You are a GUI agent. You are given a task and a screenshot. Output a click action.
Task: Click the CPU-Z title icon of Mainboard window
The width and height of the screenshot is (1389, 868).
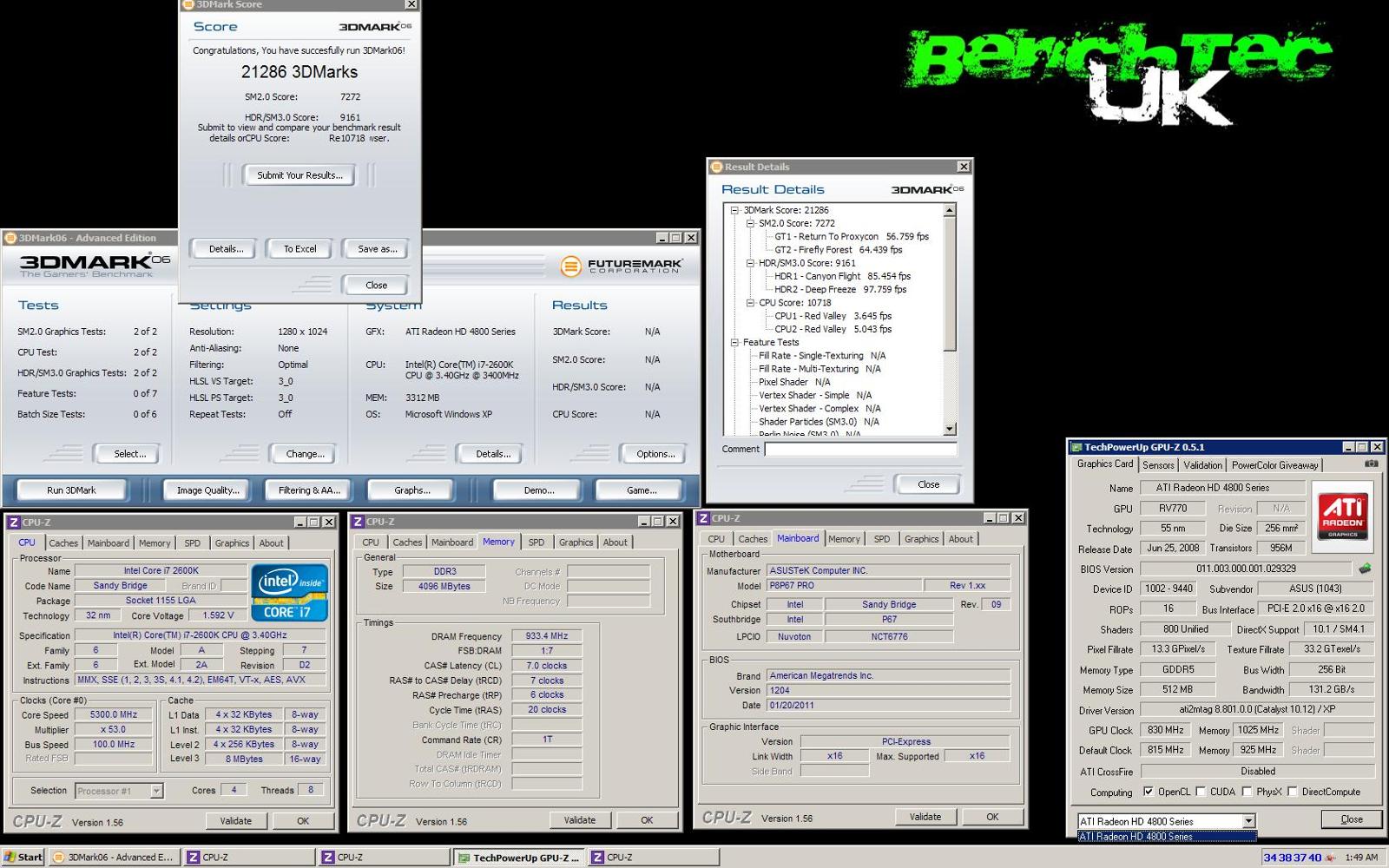pos(703,518)
